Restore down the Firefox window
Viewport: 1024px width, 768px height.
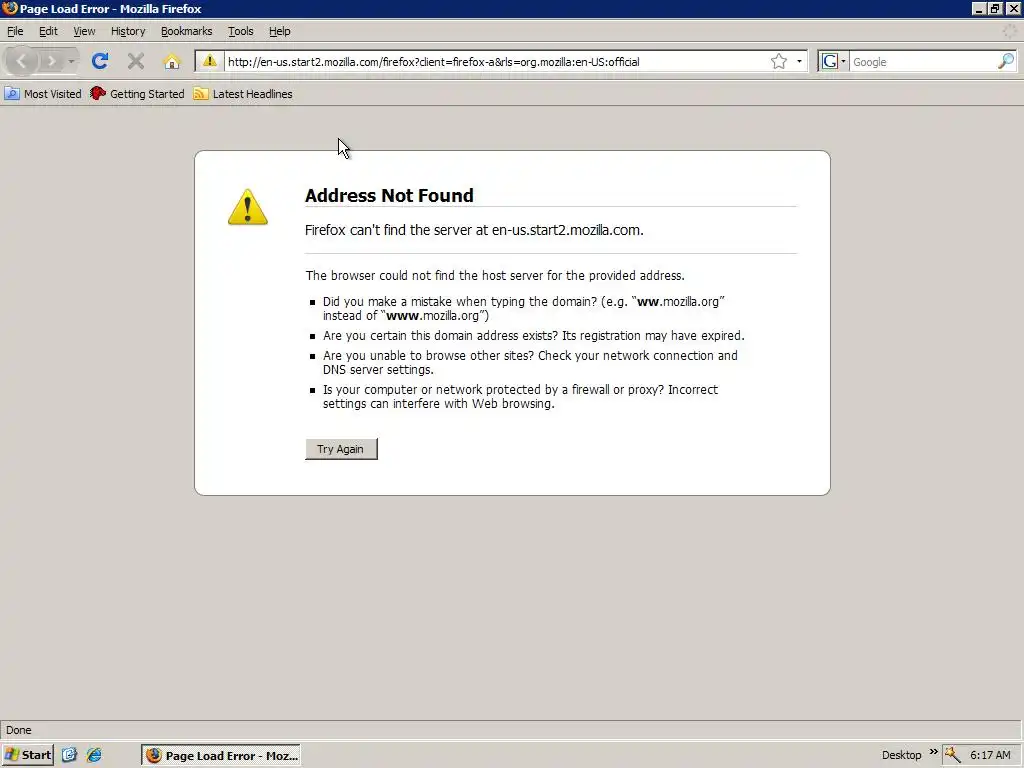995,8
